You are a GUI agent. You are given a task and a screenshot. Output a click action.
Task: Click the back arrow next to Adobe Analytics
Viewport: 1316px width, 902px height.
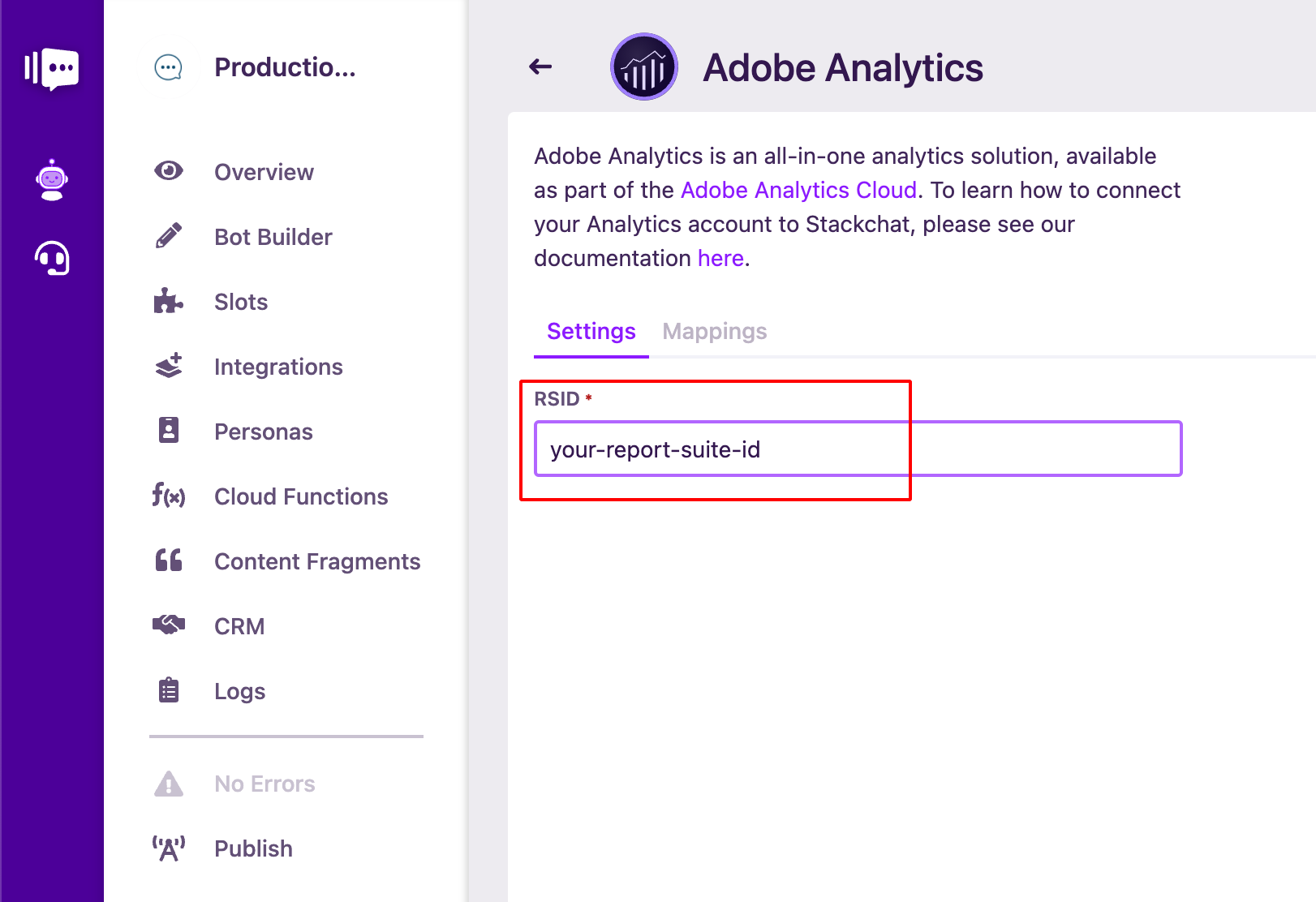click(540, 67)
